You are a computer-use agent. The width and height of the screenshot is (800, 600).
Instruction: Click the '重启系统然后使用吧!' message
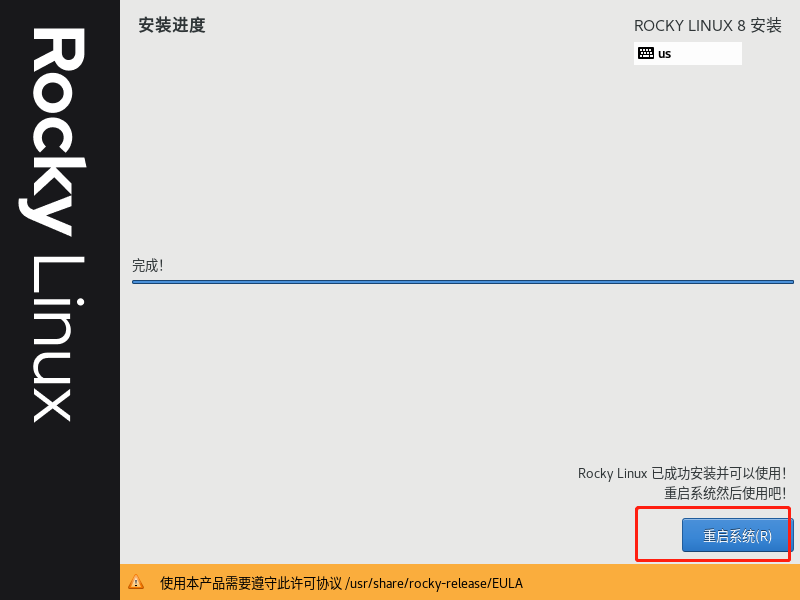725,493
